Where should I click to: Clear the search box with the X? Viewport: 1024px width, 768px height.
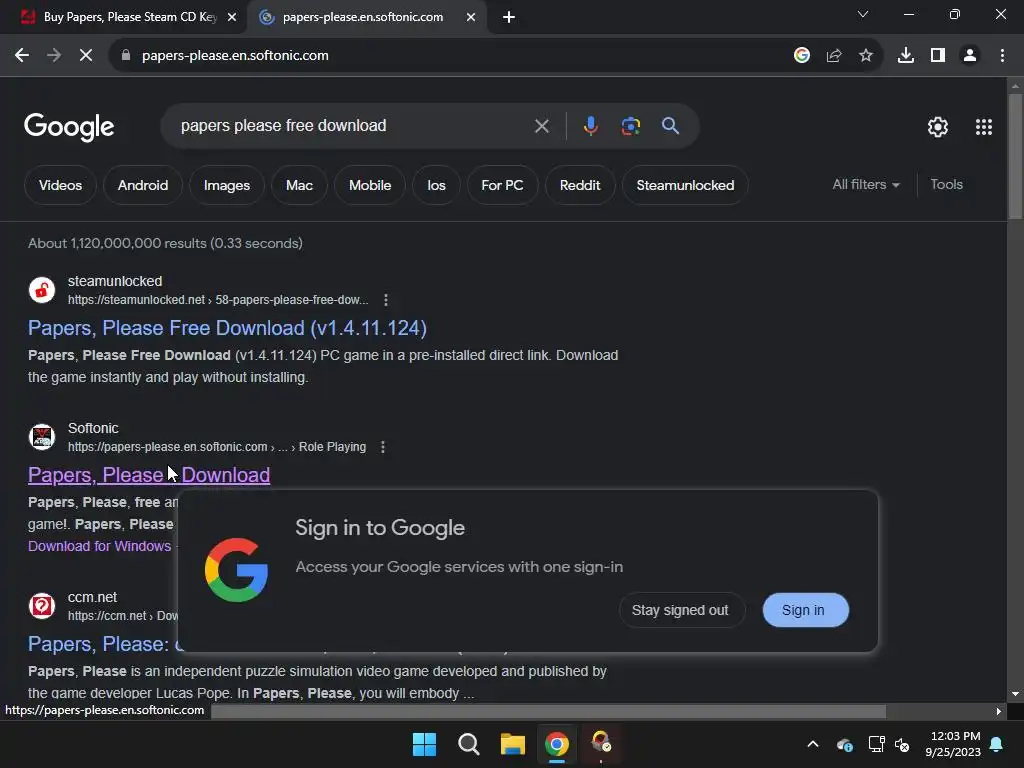541,126
